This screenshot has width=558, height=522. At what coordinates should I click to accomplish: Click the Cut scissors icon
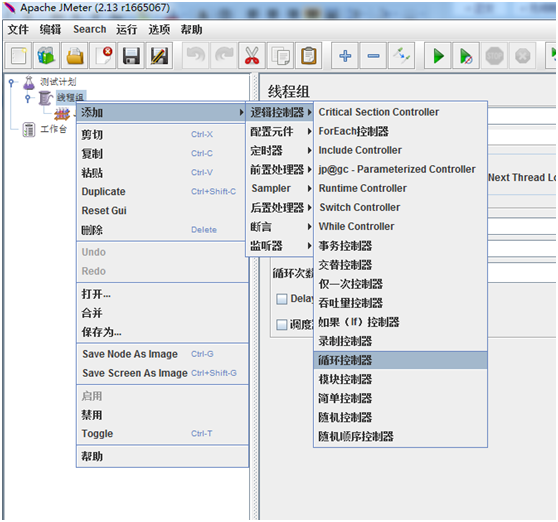252,56
